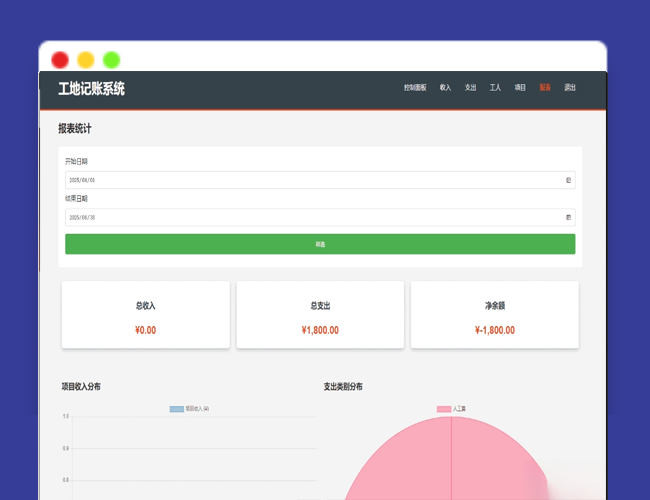
Task: Click the red window close button
Action: pyautogui.click(x=60, y=60)
